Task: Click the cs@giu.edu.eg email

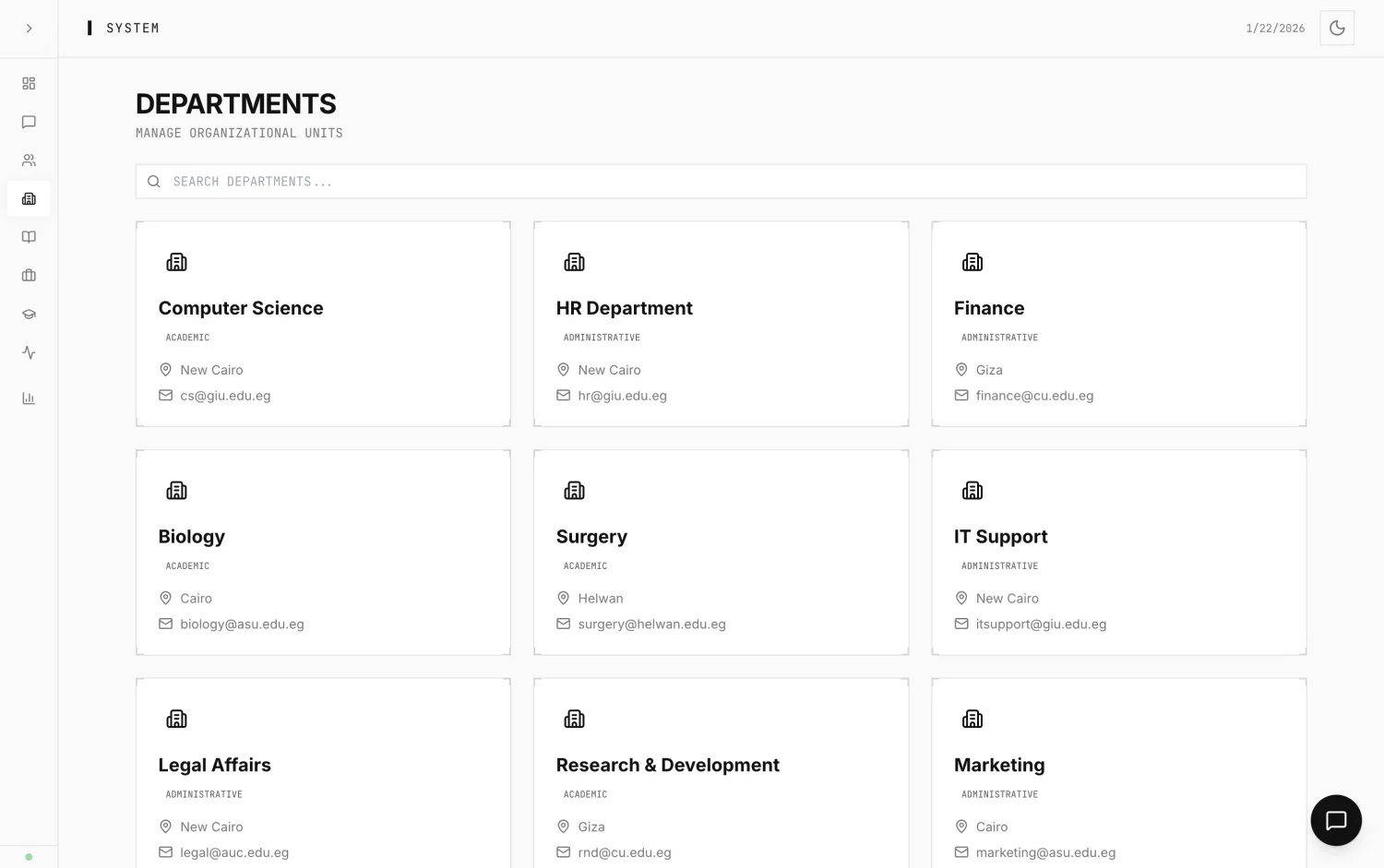Action: [225, 396]
